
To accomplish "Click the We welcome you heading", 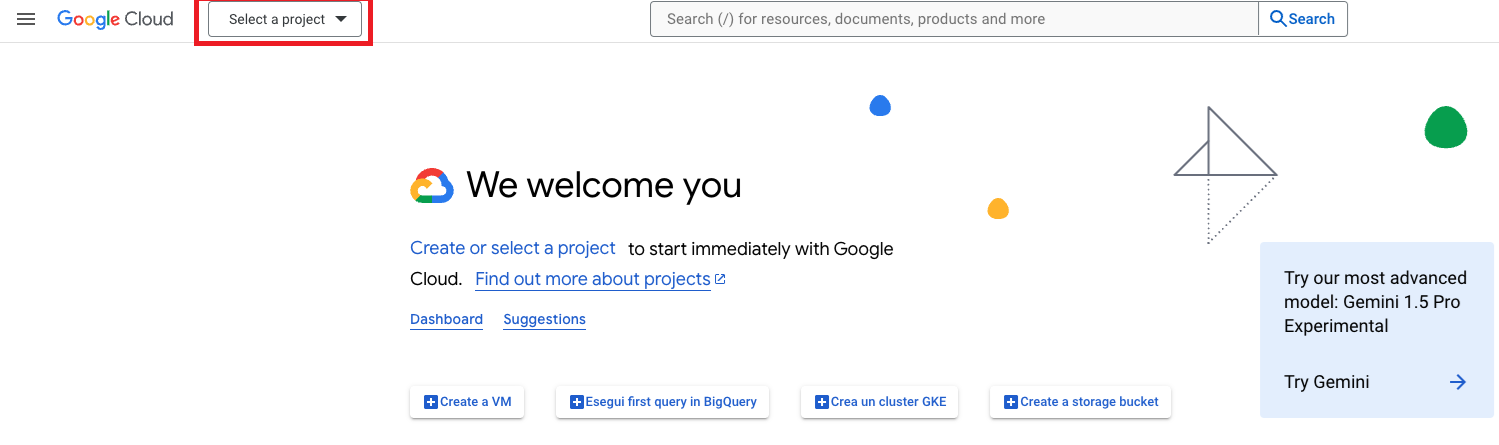I will (604, 185).
